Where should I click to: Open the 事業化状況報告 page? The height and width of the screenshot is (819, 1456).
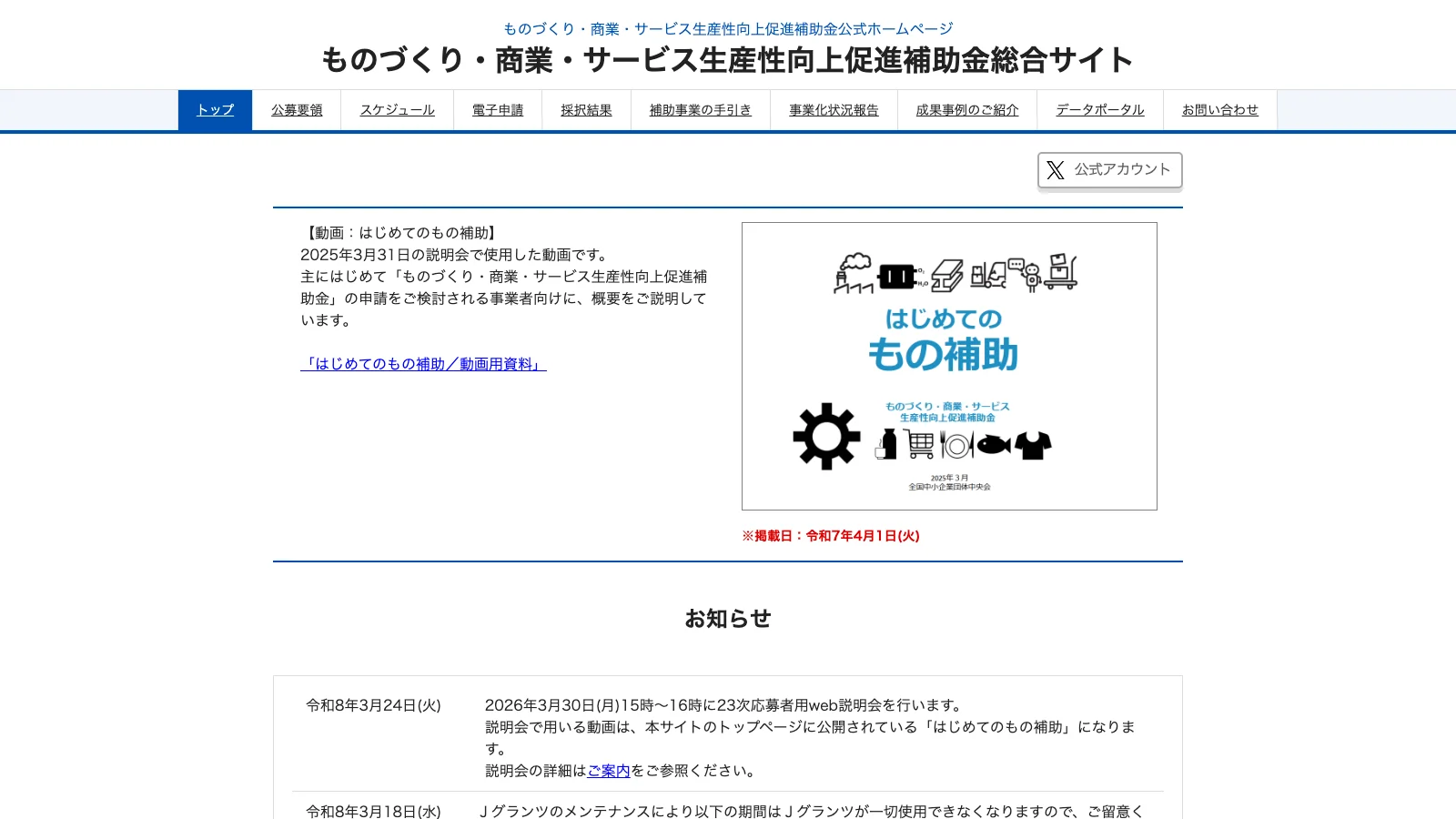pyautogui.click(x=834, y=109)
